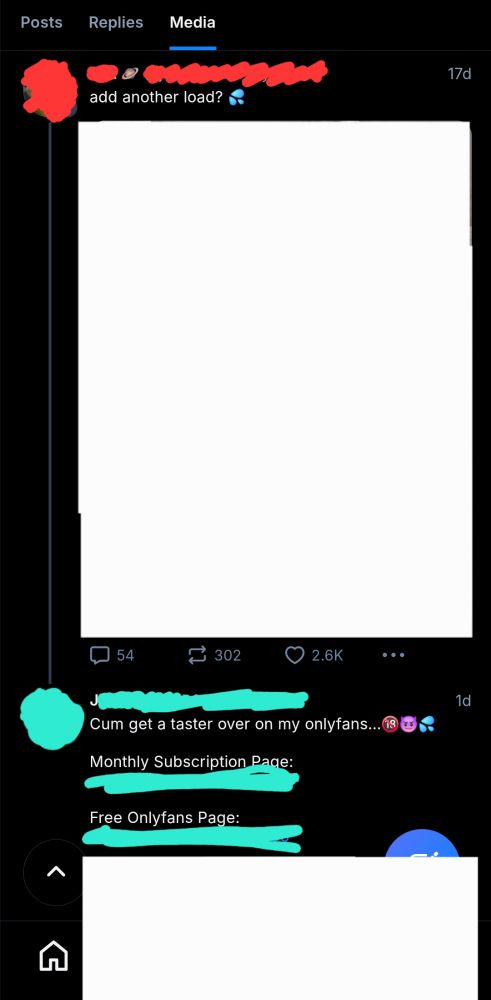
Task: Go to Home via the house icon
Action: tap(54, 957)
